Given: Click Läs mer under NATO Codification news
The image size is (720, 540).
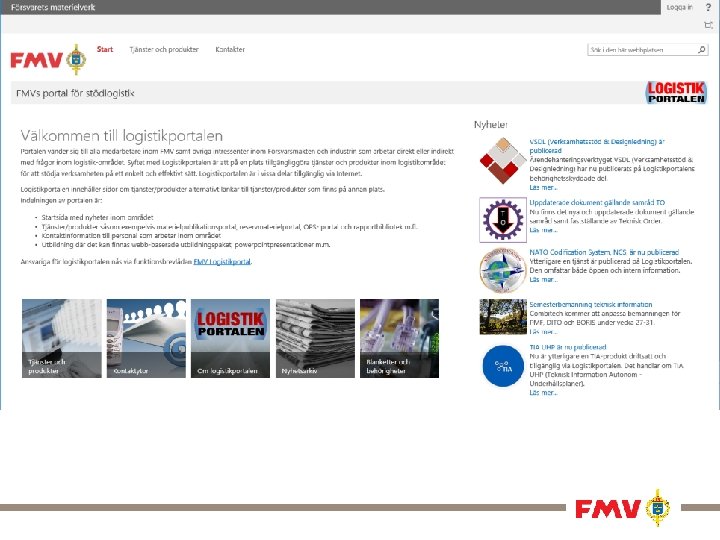Looking at the screenshot, I should tap(543, 279).
